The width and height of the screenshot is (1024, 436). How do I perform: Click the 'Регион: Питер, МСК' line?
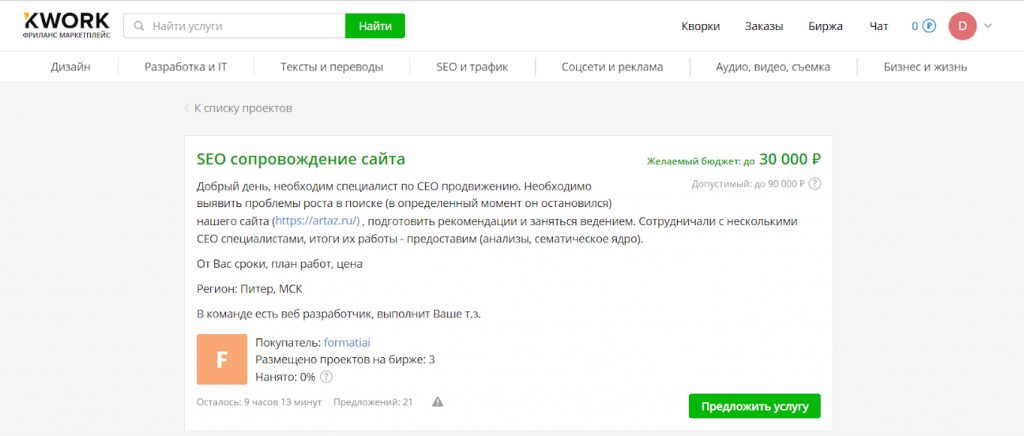[x=249, y=289]
